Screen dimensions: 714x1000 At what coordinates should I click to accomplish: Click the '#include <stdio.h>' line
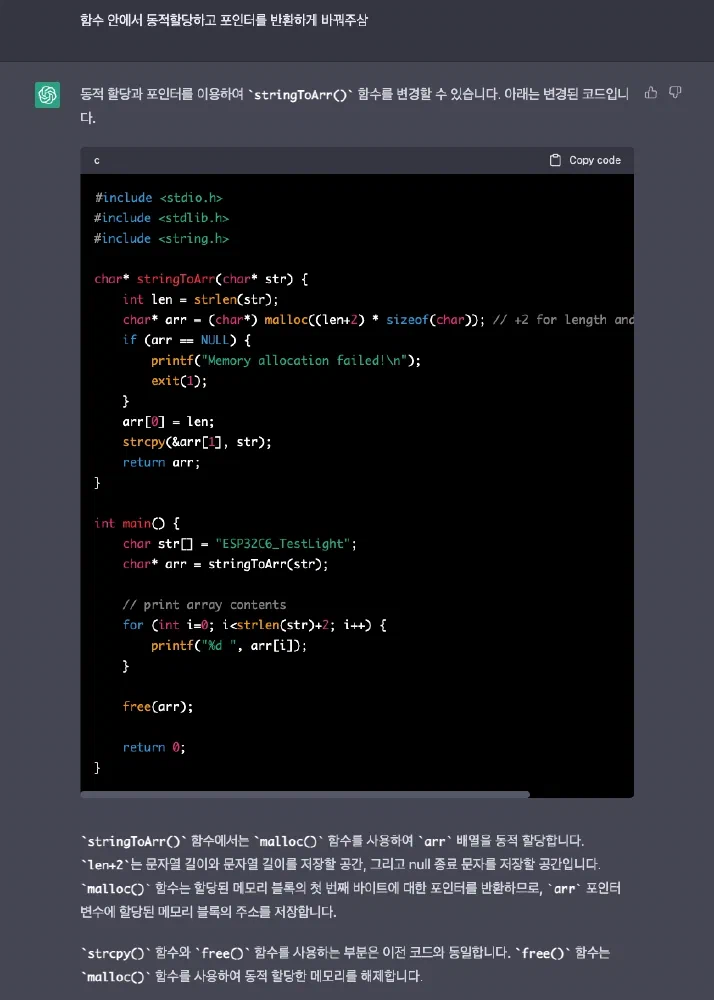[158, 198]
